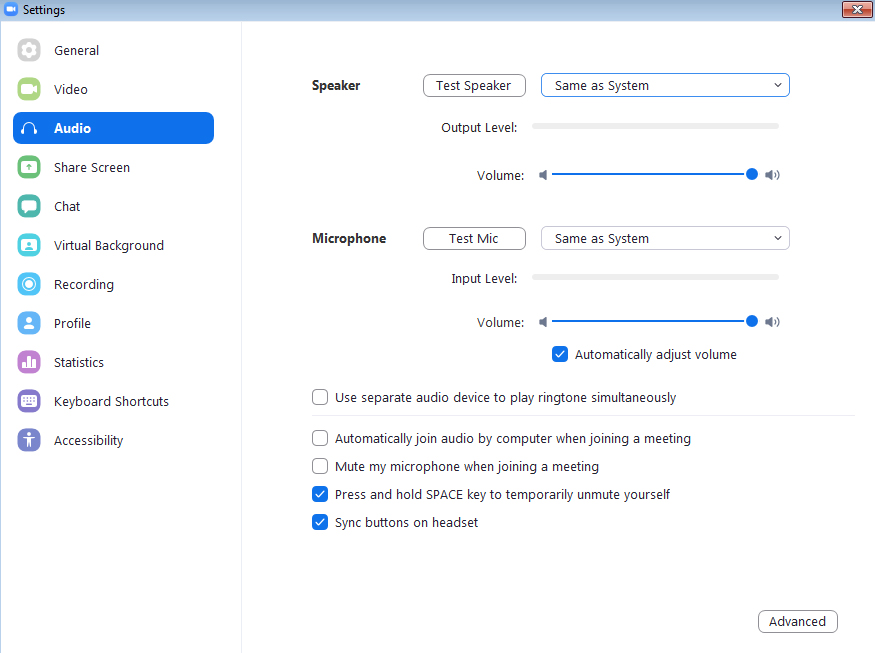Click the Test Speaker button
The image size is (875, 653).
(474, 85)
